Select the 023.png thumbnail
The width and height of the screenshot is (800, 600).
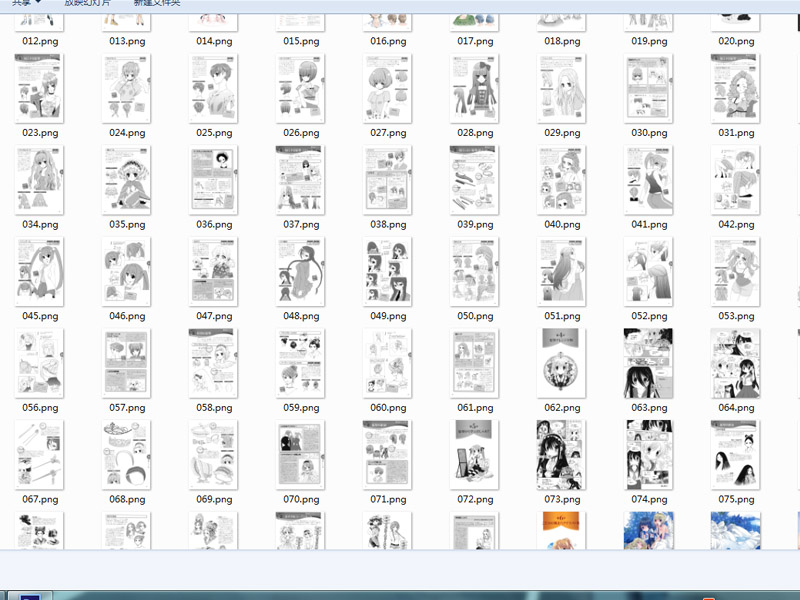point(39,88)
